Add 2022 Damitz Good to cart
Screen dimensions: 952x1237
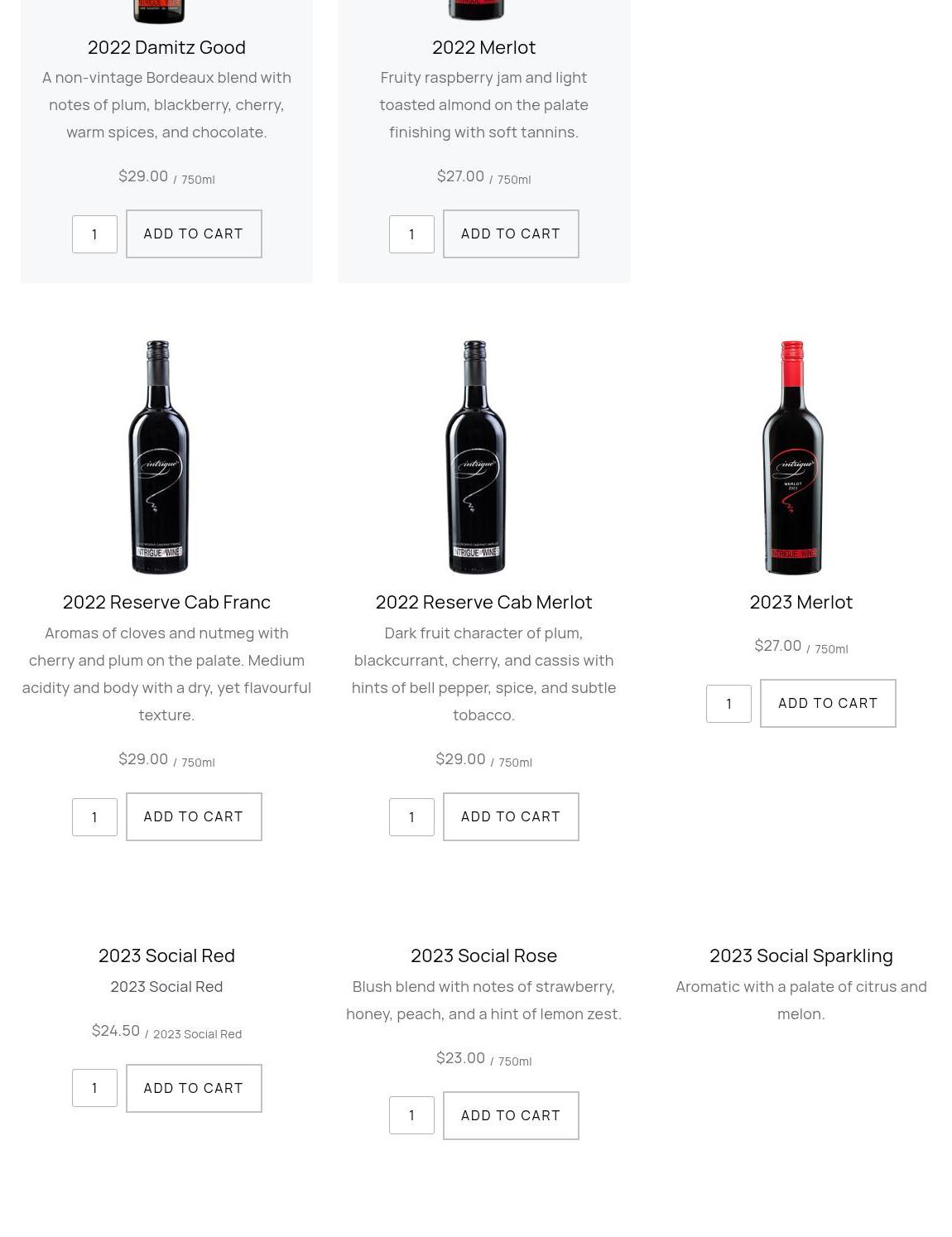point(194,233)
